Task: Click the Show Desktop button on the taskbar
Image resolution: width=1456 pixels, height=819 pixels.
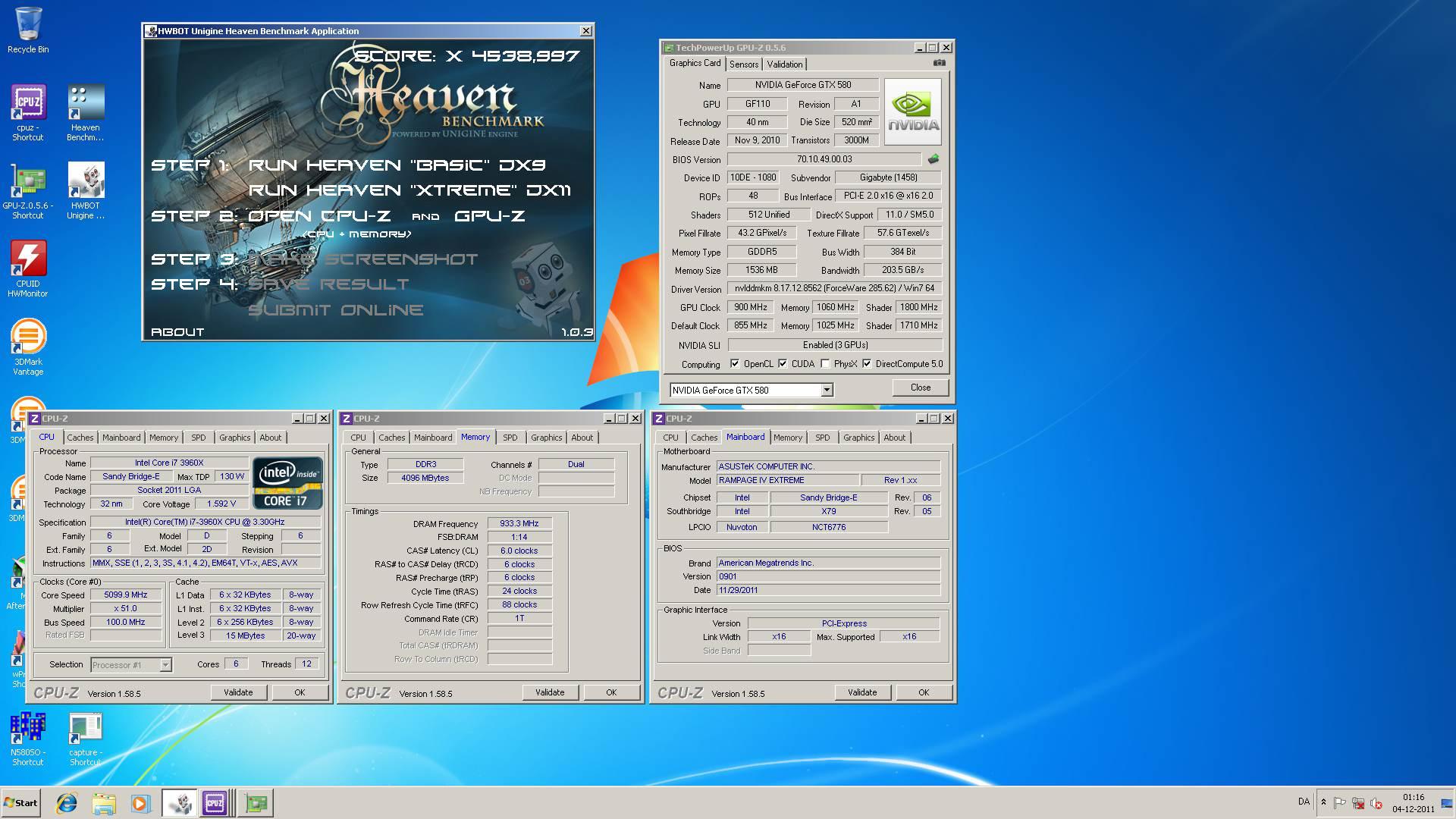Action: click(x=1447, y=803)
